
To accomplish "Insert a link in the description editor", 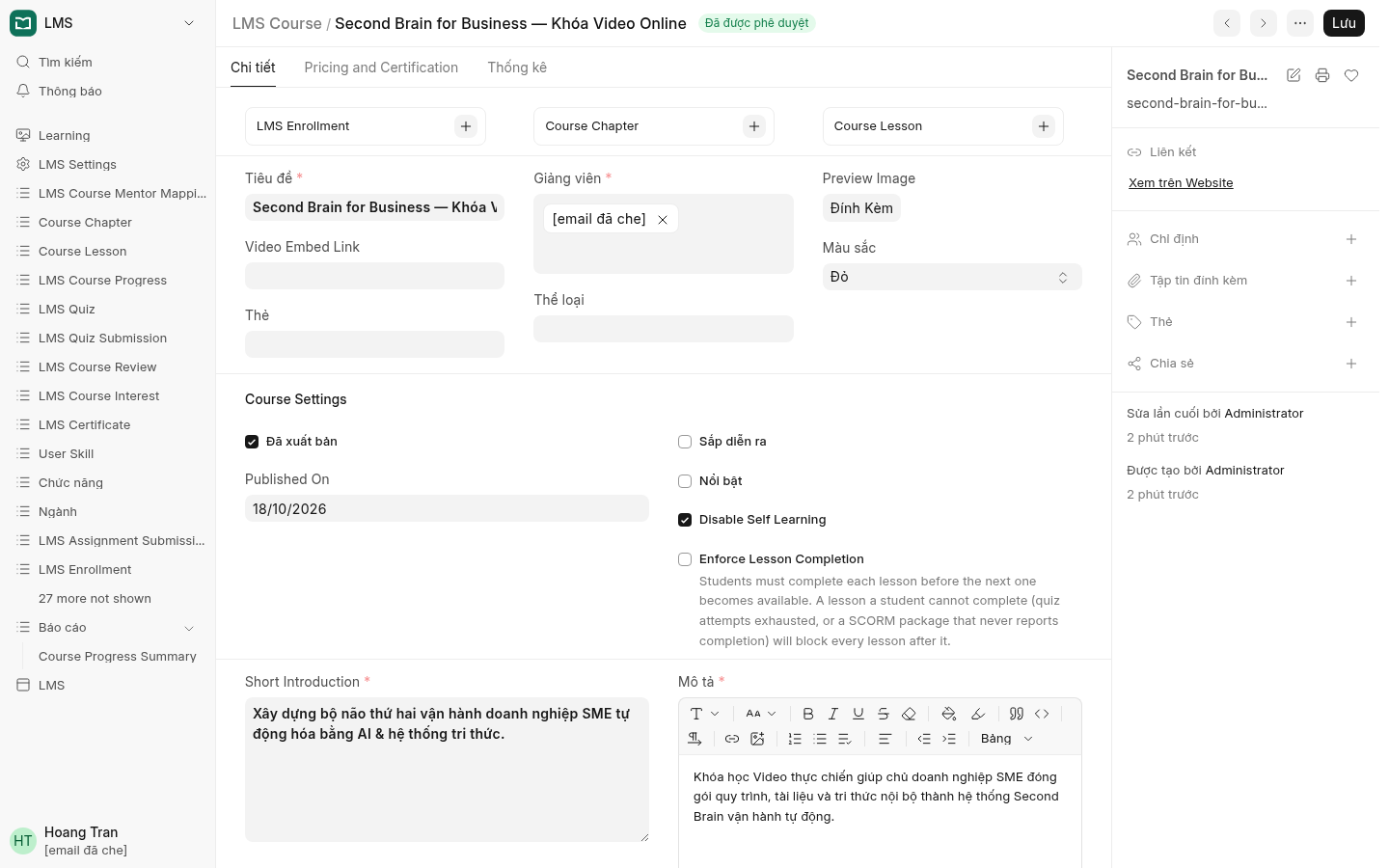I will [732, 739].
